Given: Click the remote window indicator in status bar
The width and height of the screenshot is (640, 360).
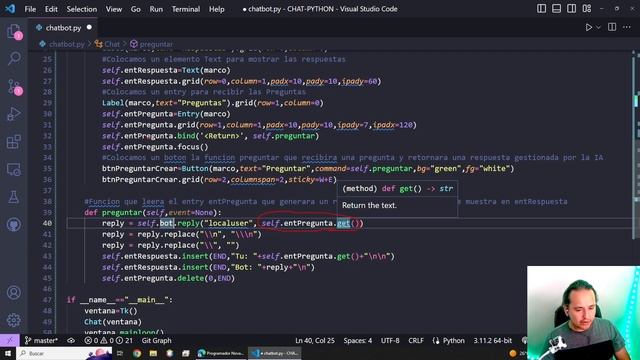Looking at the screenshot, I should [9, 340].
